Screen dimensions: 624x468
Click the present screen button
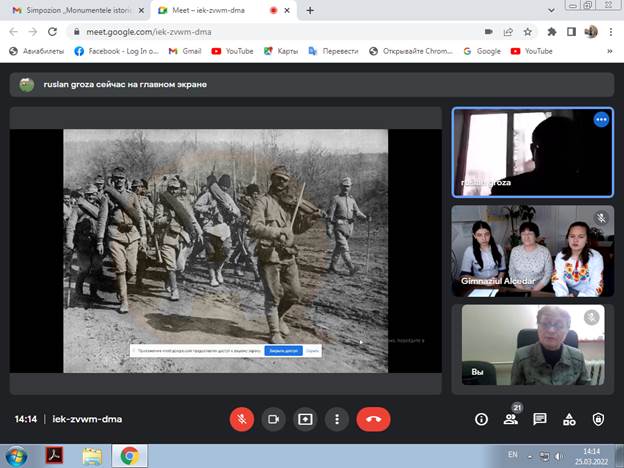[305, 419]
